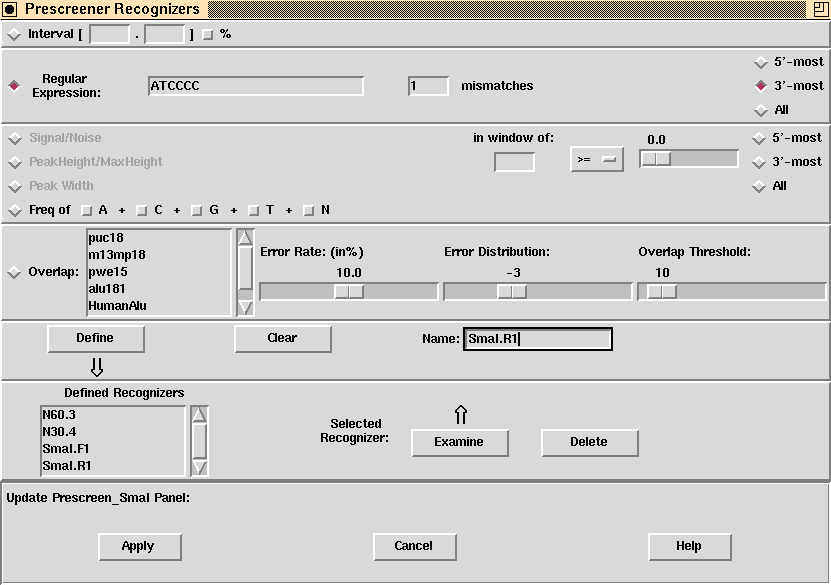Click the Error Rate slider

click(x=348, y=291)
